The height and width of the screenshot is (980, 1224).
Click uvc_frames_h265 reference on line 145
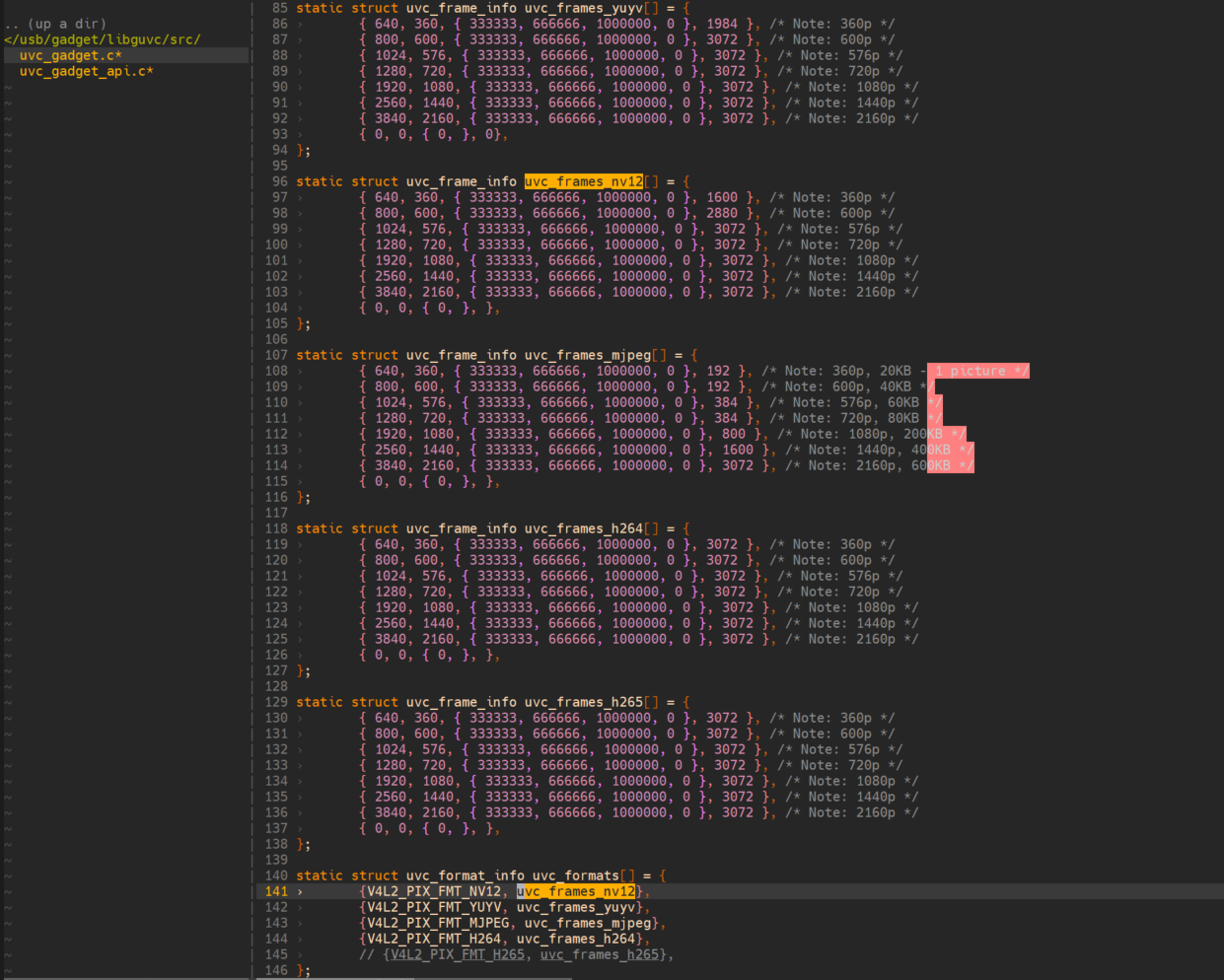click(x=600, y=954)
